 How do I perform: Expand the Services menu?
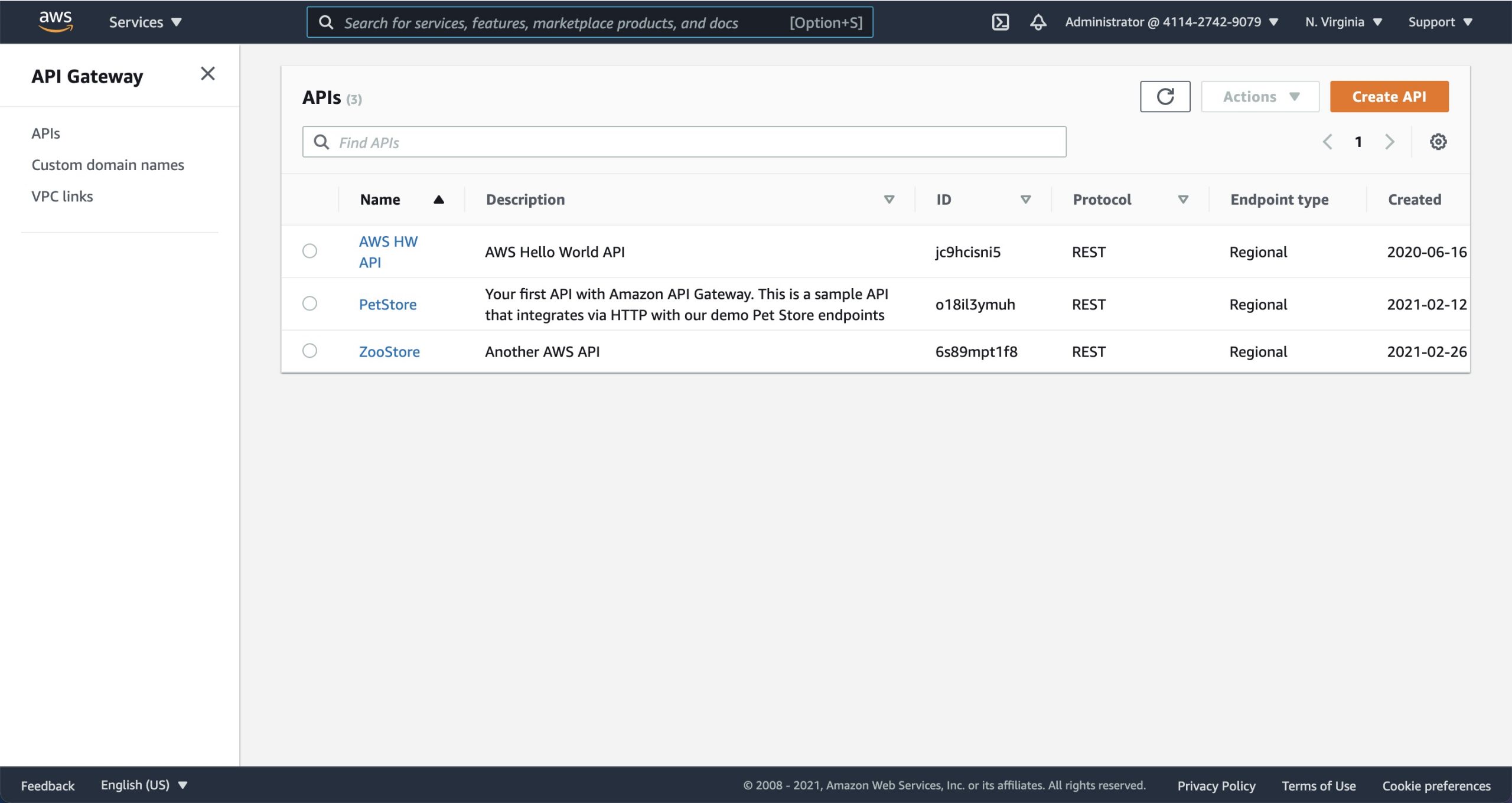145,22
